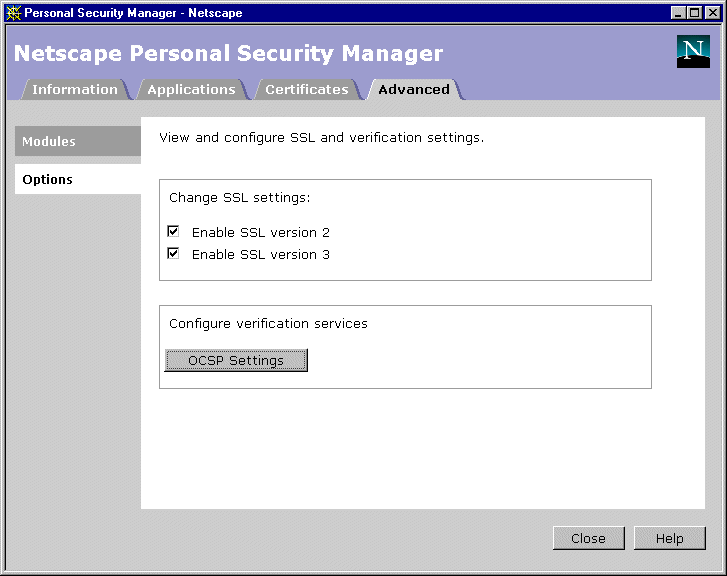Click the Netscape N logo
Screen dimensions: 727x576
tap(693, 51)
